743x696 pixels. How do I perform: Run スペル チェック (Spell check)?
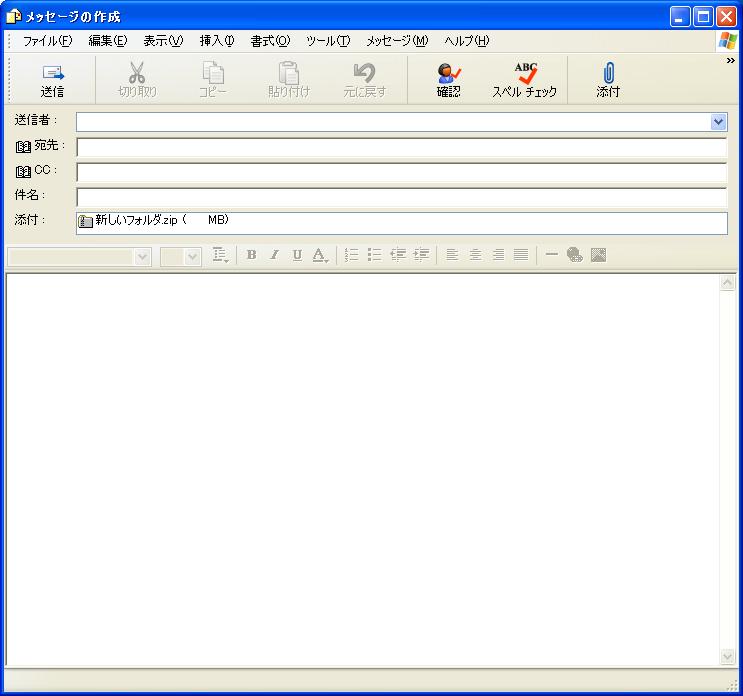pos(525,80)
